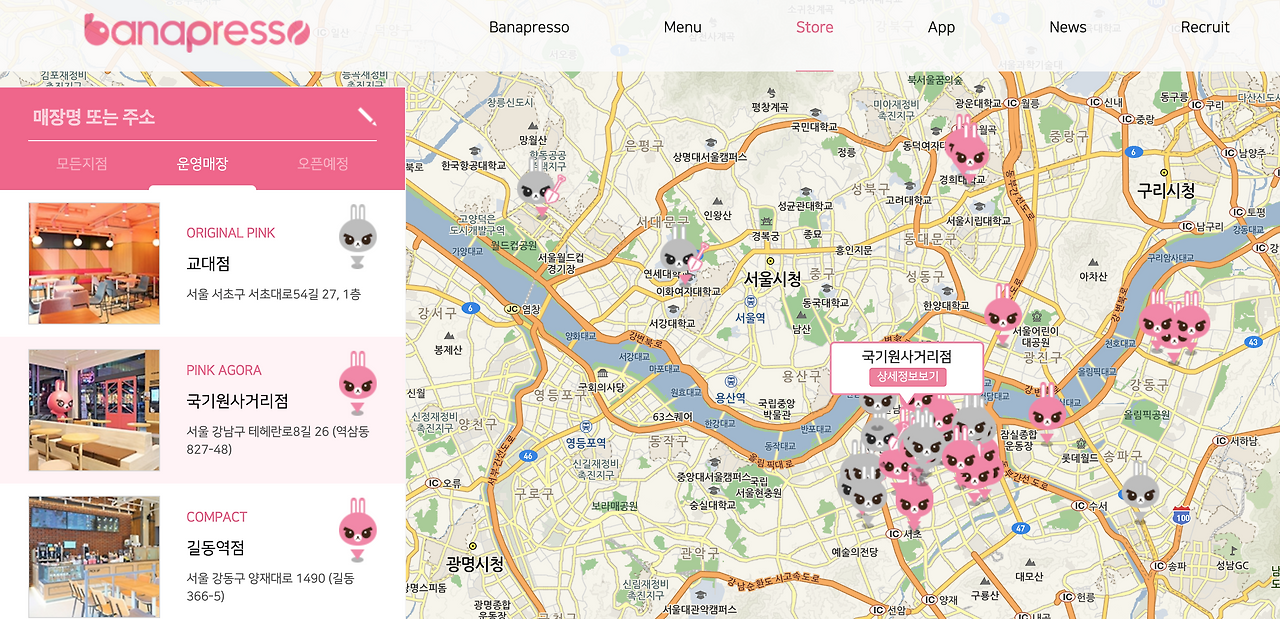
Task: Select the Store navigation item
Action: point(814,27)
